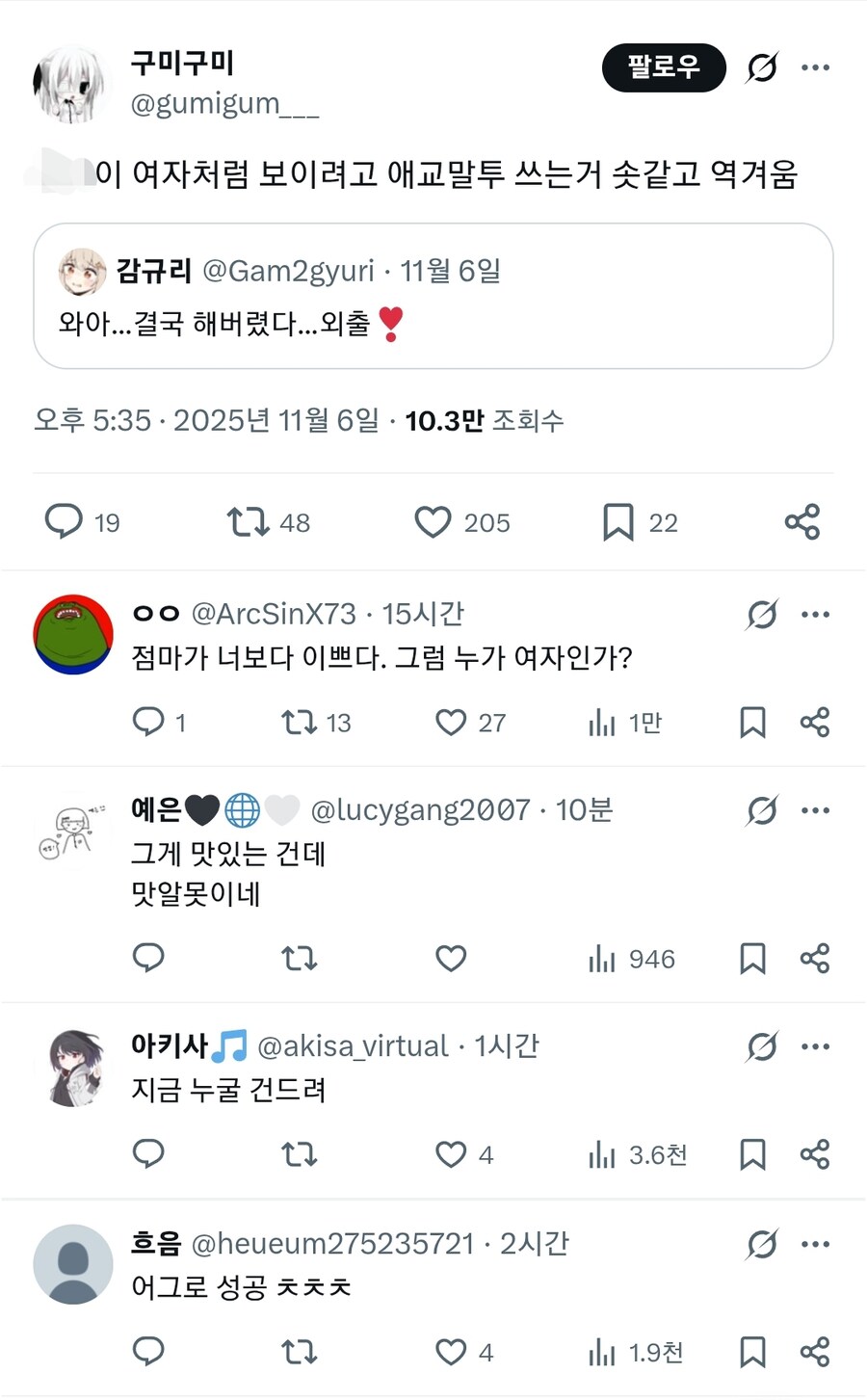This screenshot has height=1400, width=867.
Task: Share the main post via share icon
Action: click(801, 522)
